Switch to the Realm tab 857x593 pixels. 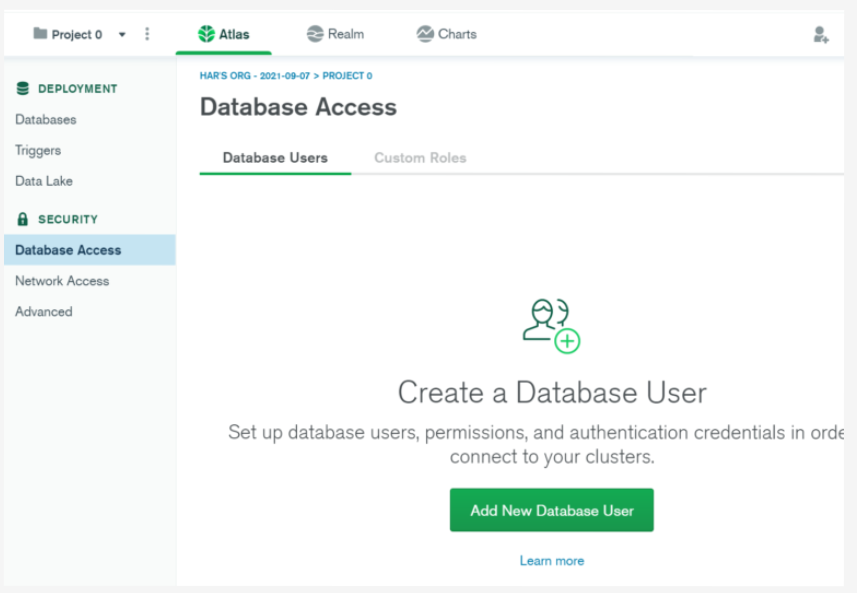(x=335, y=34)
